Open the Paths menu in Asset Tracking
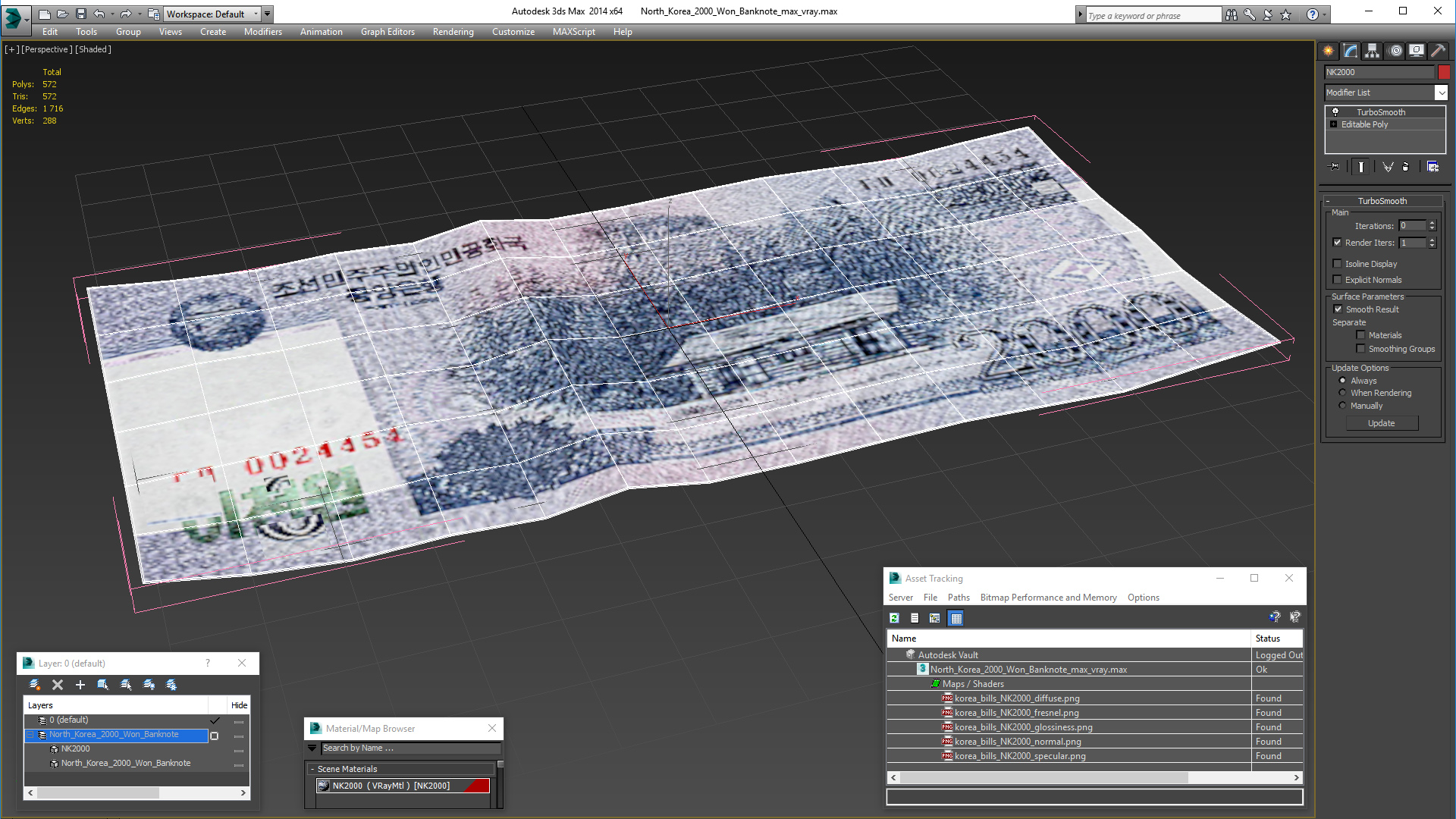The image size is (1456, 819). tap(959, 598)
